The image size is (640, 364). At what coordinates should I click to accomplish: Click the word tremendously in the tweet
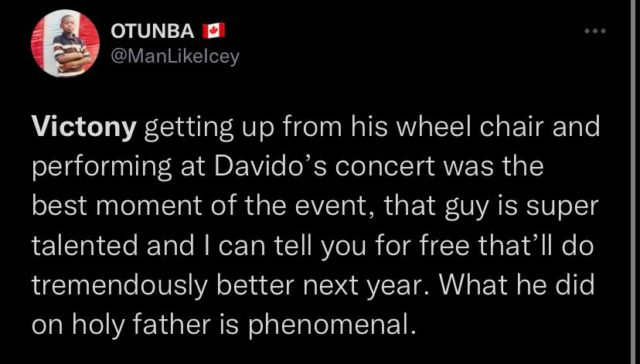120,286
